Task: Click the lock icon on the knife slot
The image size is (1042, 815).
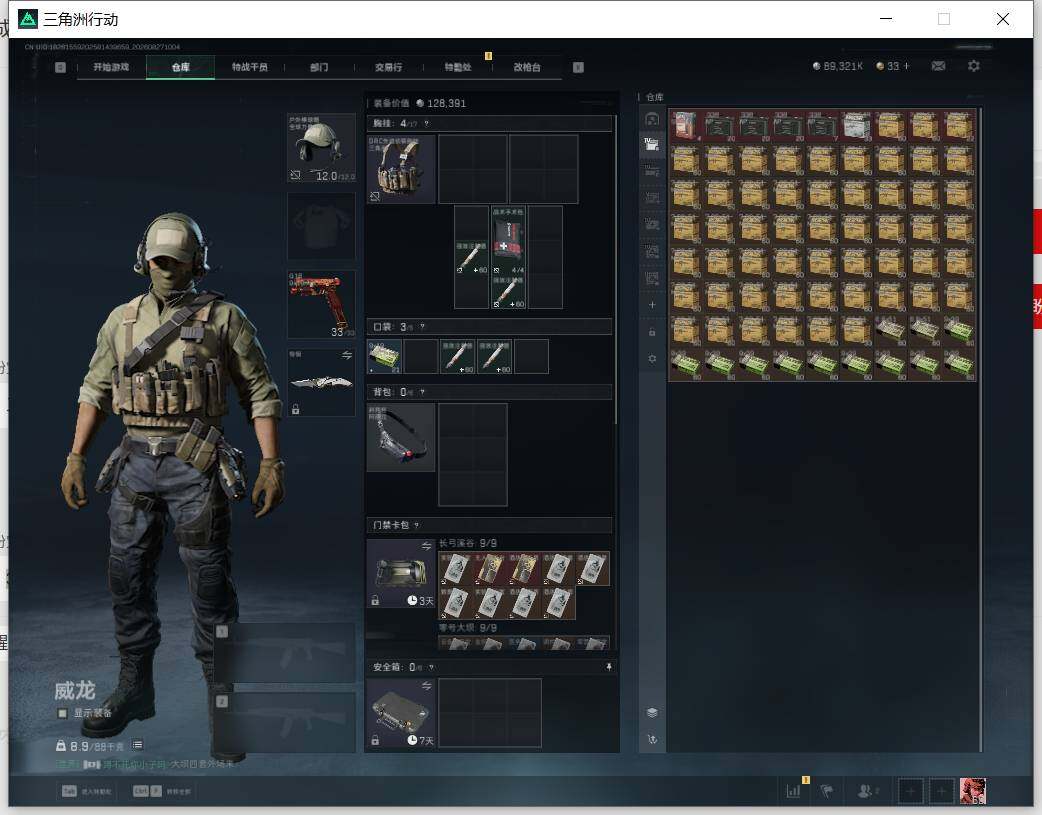Action: click(296, 409)
